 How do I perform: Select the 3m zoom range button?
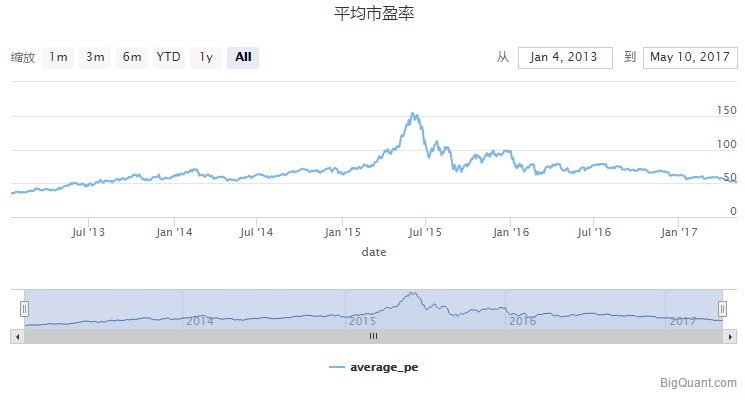click(x=95, y=57)
